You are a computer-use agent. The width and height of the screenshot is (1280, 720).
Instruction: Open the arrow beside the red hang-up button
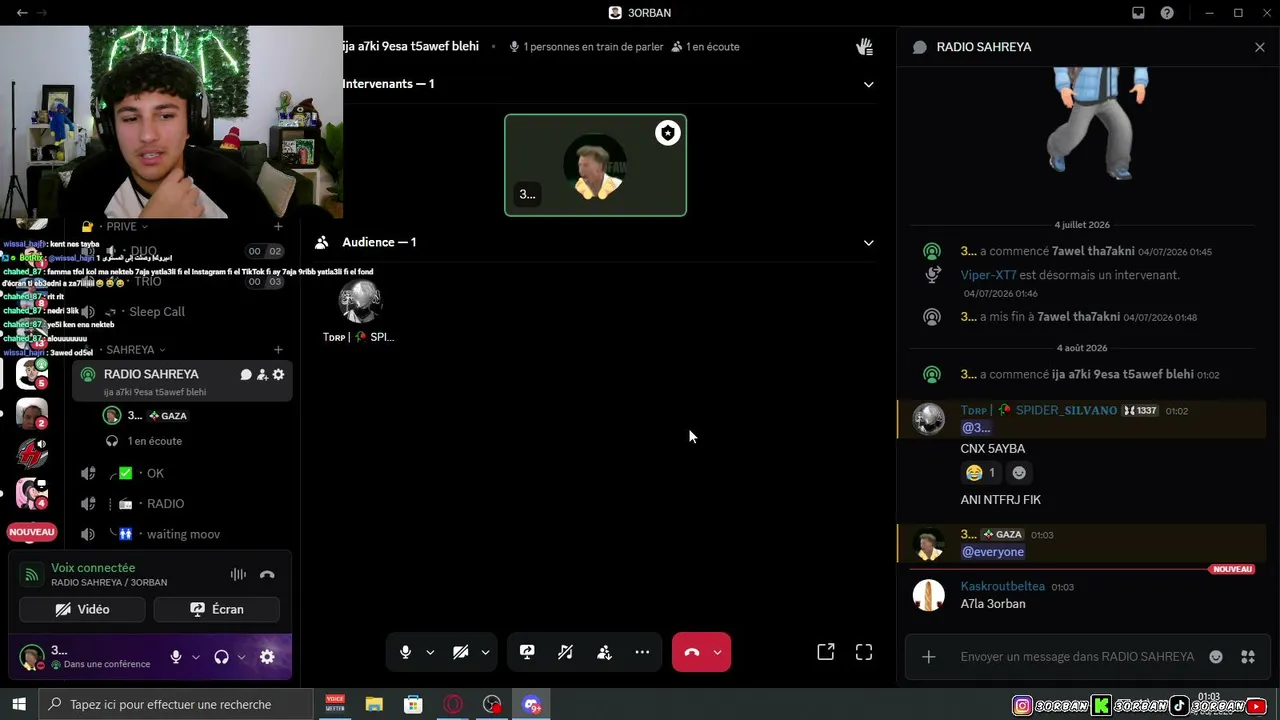pos(717,652)
